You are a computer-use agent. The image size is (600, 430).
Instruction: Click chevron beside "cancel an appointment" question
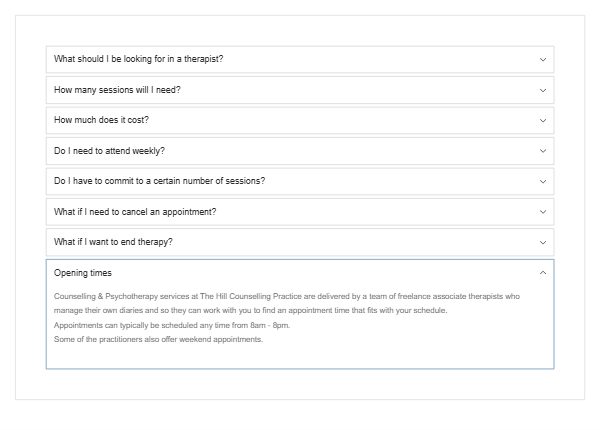[x=543, y=212]
